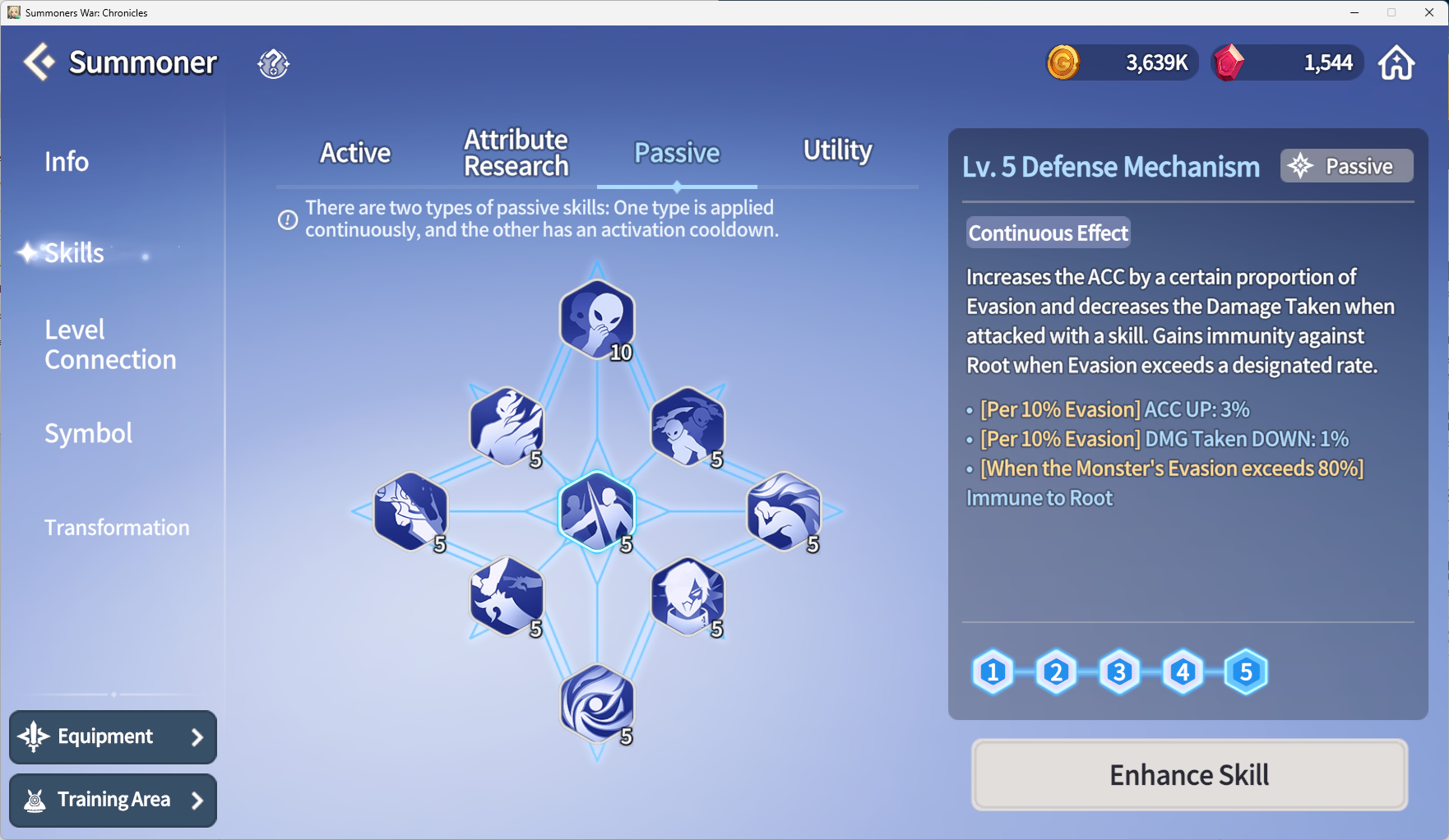Click the Passive type badge in skill panel

pyautogui.click(x=1346, y=166)
